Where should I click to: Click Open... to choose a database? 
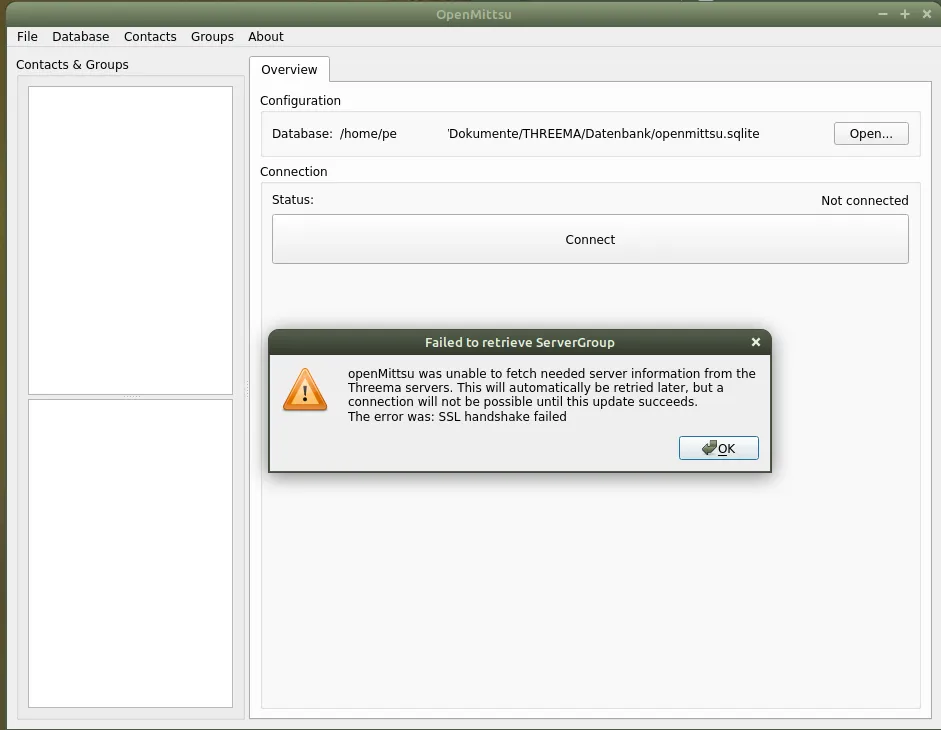870,134
